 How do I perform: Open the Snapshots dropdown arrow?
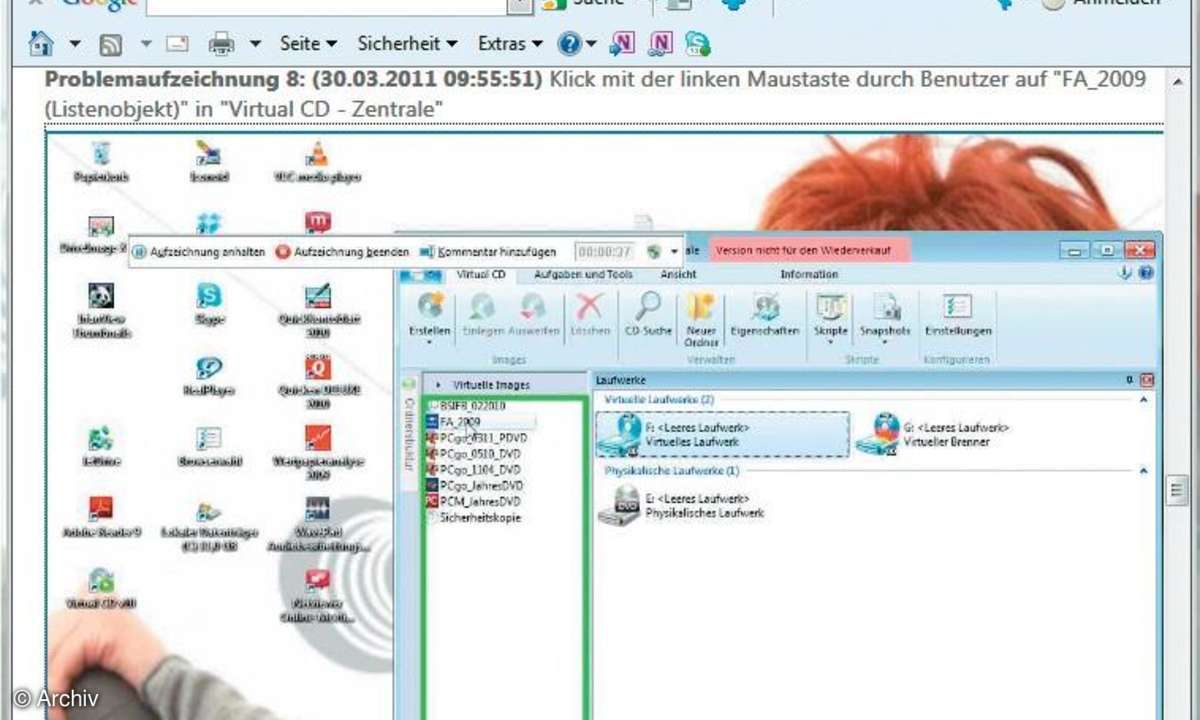886,342
